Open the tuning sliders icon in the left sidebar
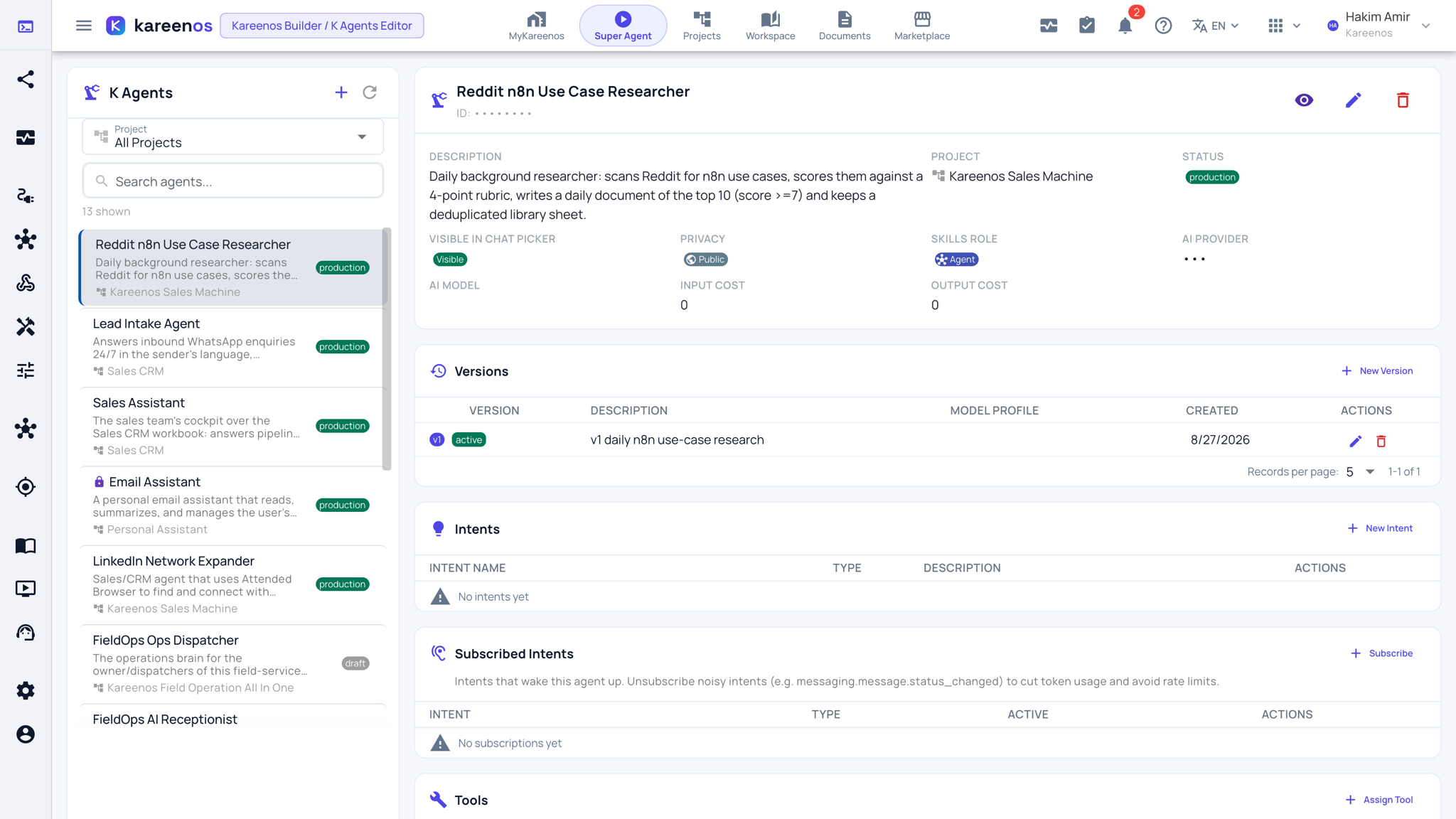Image resolution: width=1456 pixels, height=819 pixels. coord(26,370)
